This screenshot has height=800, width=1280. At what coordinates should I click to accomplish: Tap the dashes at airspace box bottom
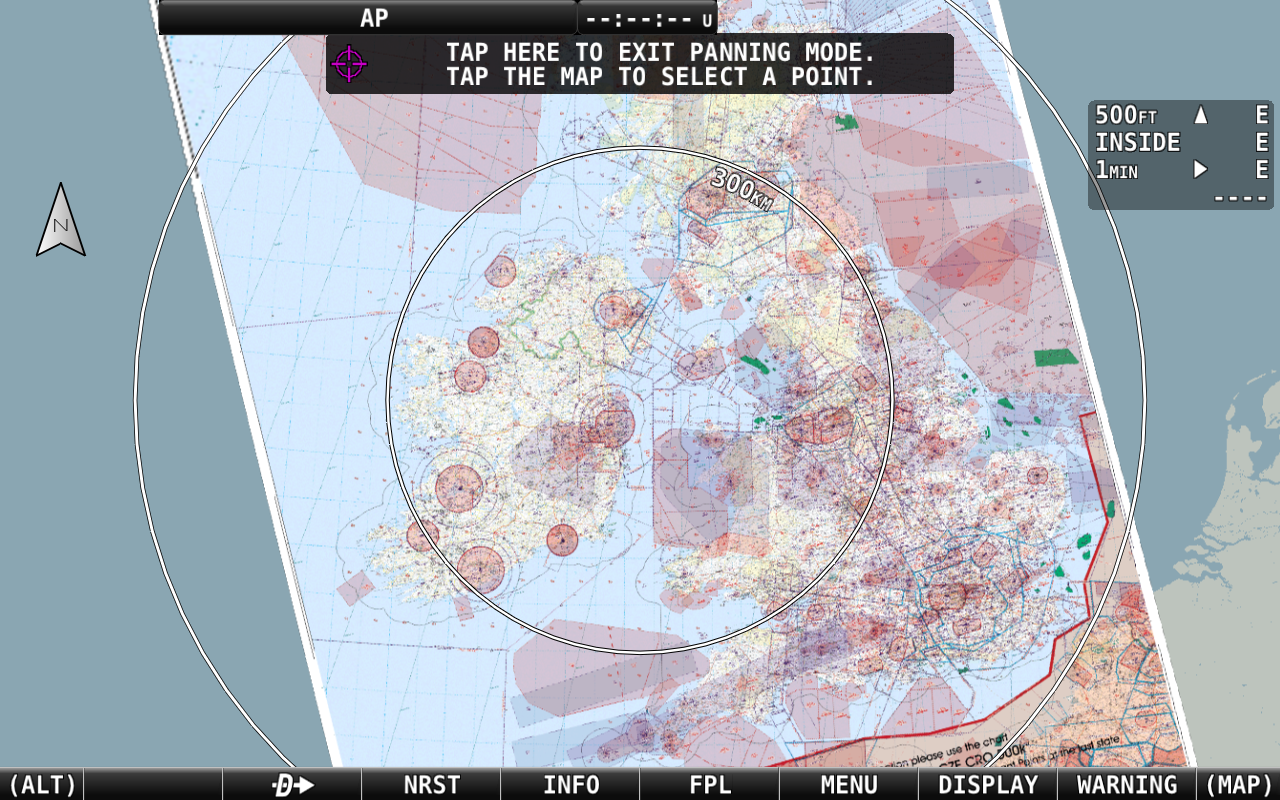1241,197
